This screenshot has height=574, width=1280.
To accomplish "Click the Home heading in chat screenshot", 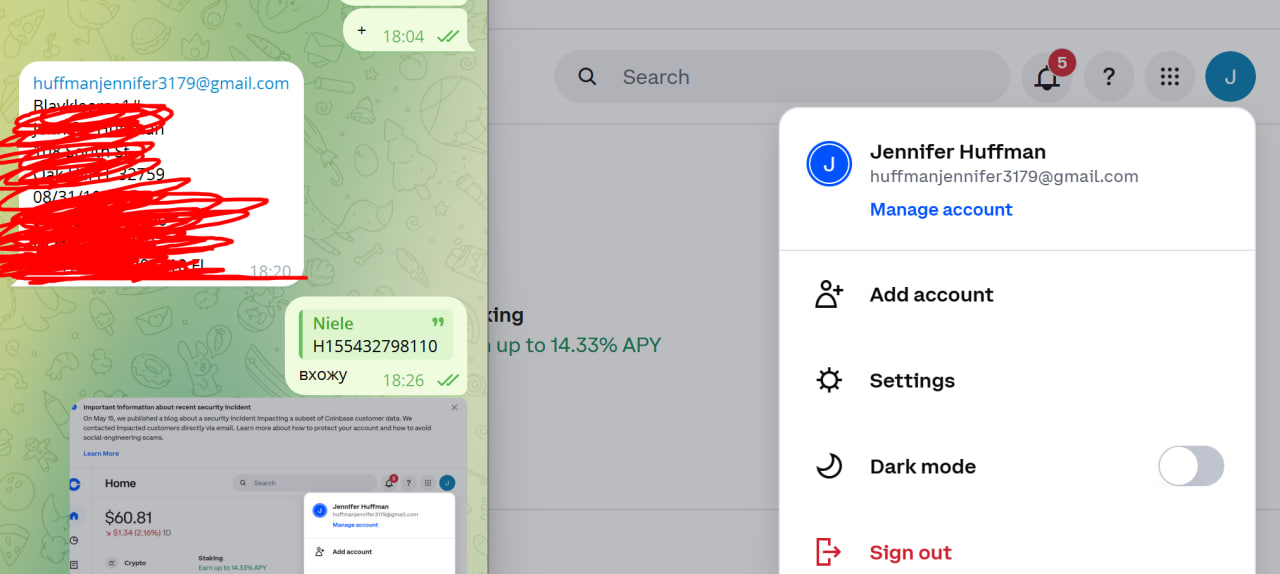I will 120,483.
